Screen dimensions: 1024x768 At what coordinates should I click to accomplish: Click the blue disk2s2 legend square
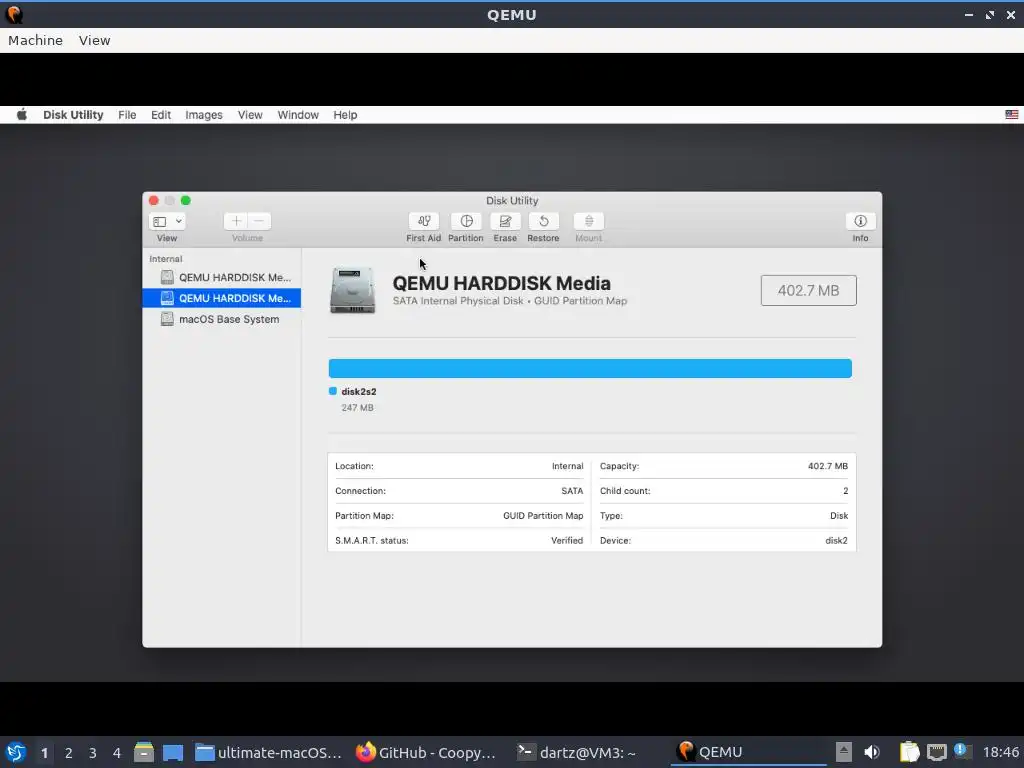pyautogui.click(x=332, y=391)
